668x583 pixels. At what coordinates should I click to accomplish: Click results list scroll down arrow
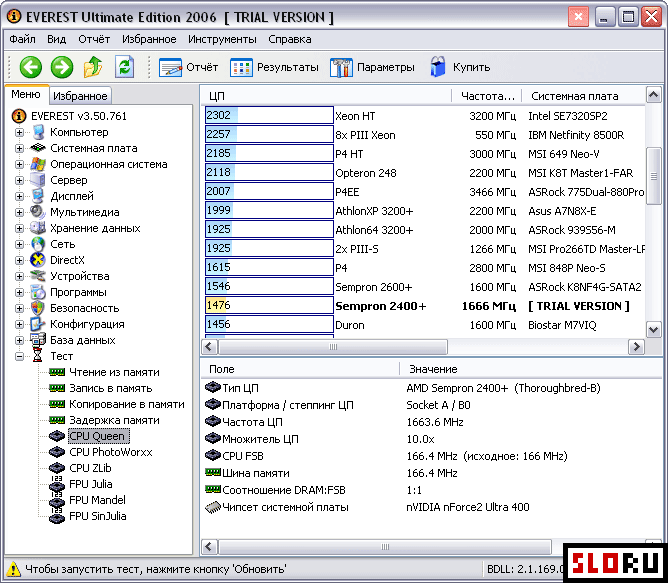tap(654, 329)
